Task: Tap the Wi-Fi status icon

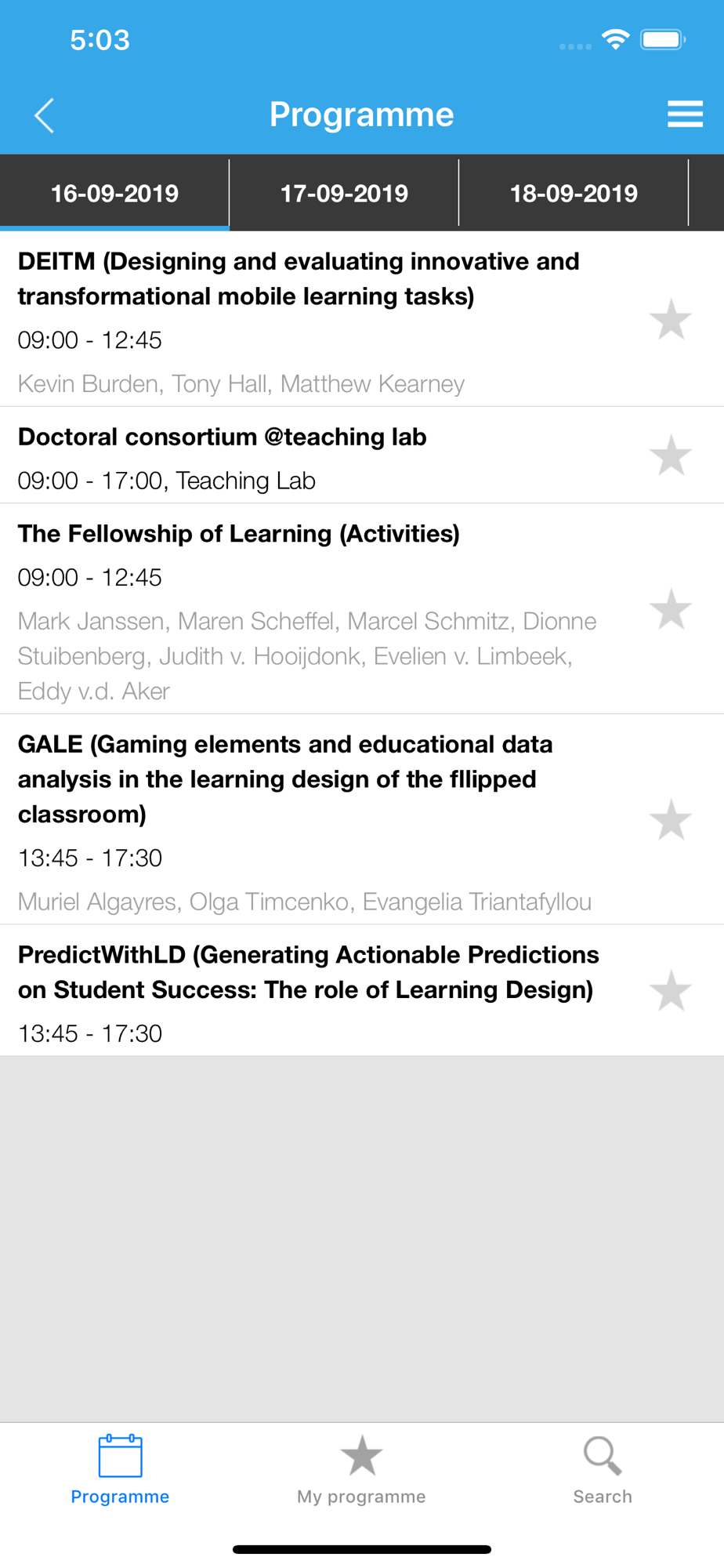Action: tap(616, 39)
